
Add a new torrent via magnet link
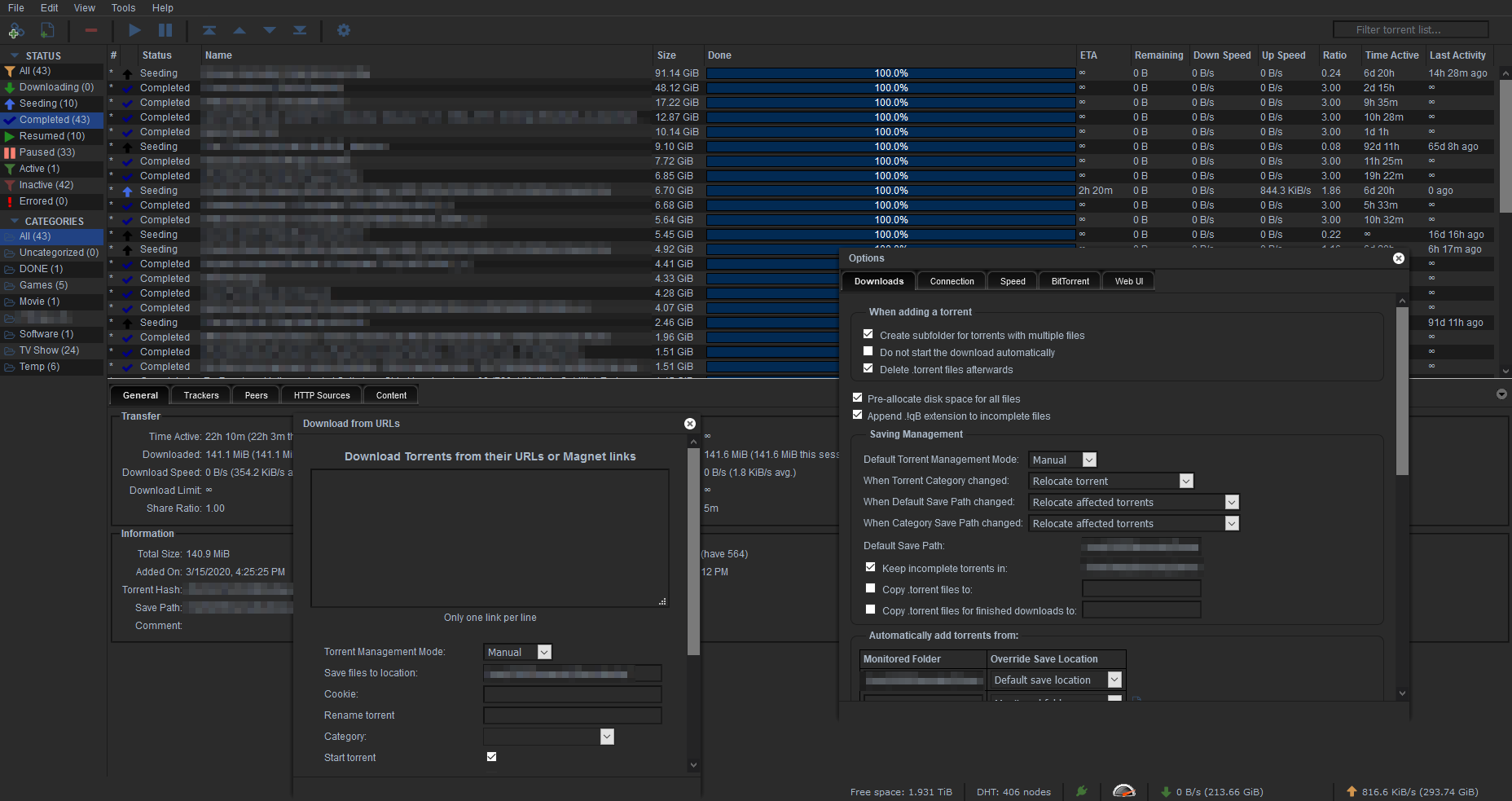(x=15, y=30)
